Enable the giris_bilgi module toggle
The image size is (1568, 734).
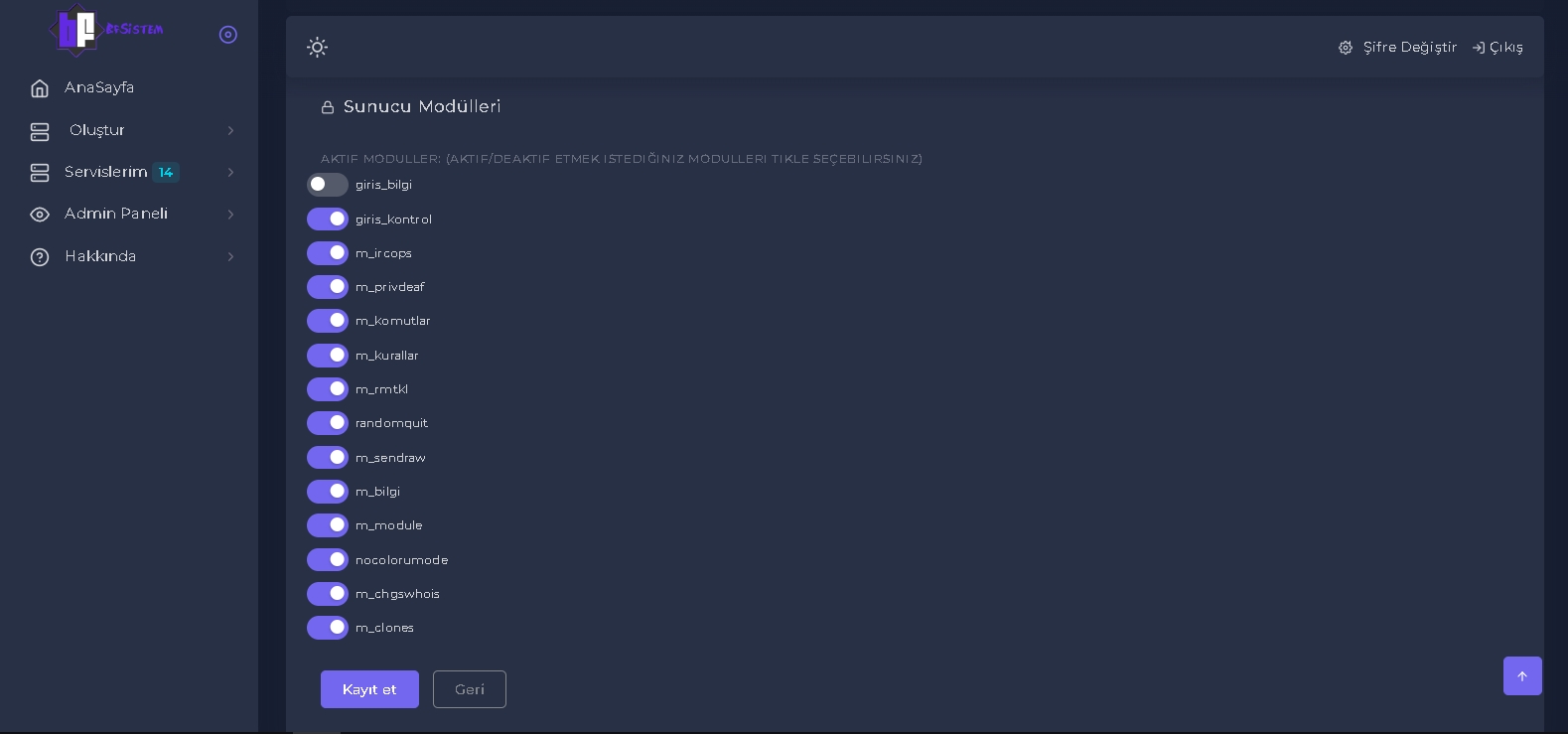tap(328, 185)
